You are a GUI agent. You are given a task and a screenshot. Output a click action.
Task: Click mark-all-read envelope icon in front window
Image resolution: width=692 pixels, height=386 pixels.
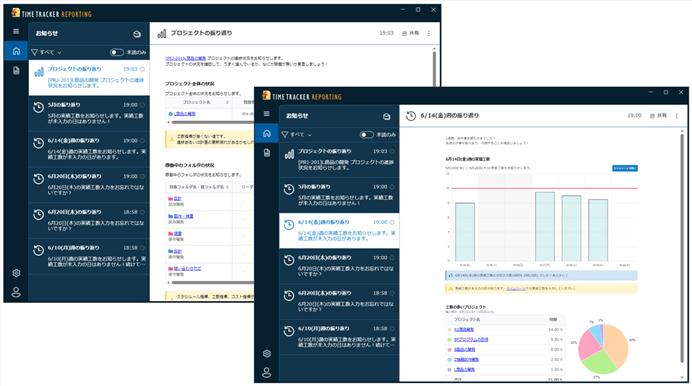click(387, 116)
